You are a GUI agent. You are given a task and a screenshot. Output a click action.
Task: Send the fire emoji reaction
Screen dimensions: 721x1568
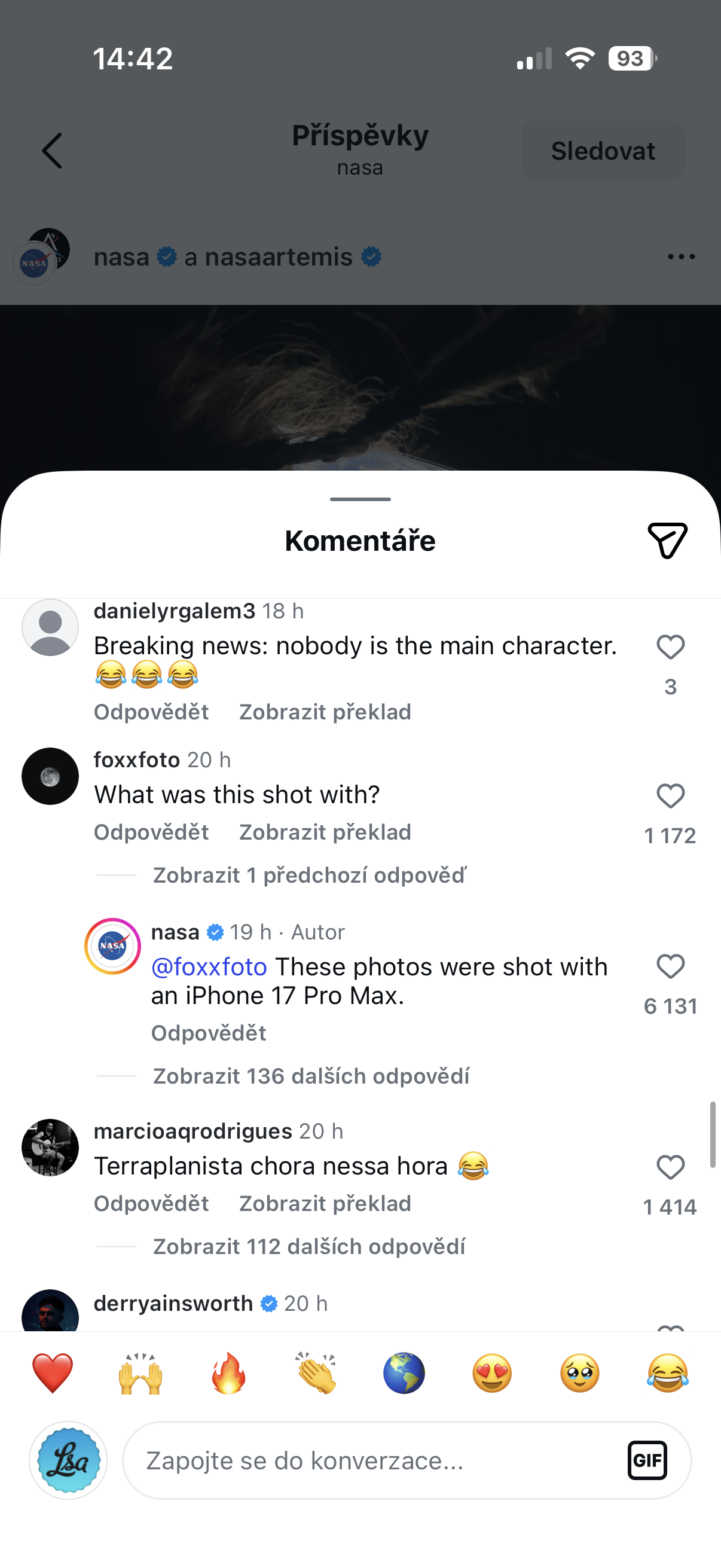228,1373
